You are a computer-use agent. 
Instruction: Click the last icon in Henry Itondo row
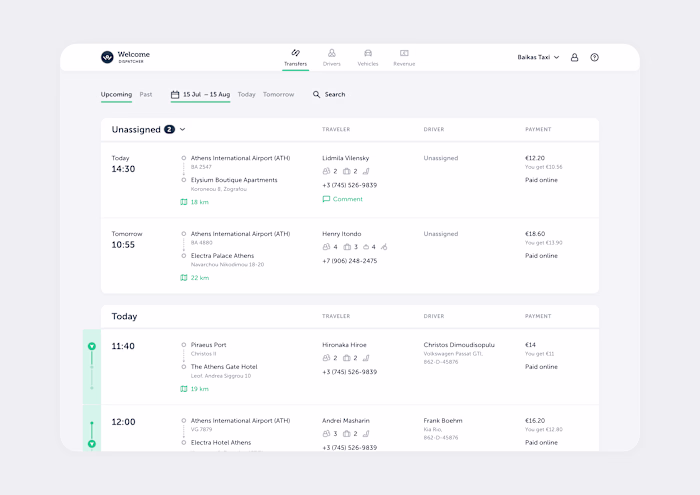point(384,247)
